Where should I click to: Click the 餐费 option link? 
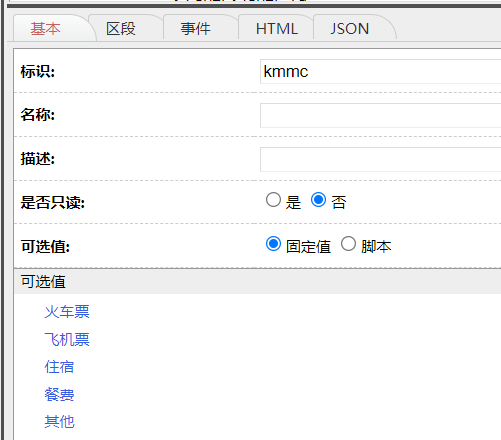tap(59, 395)
